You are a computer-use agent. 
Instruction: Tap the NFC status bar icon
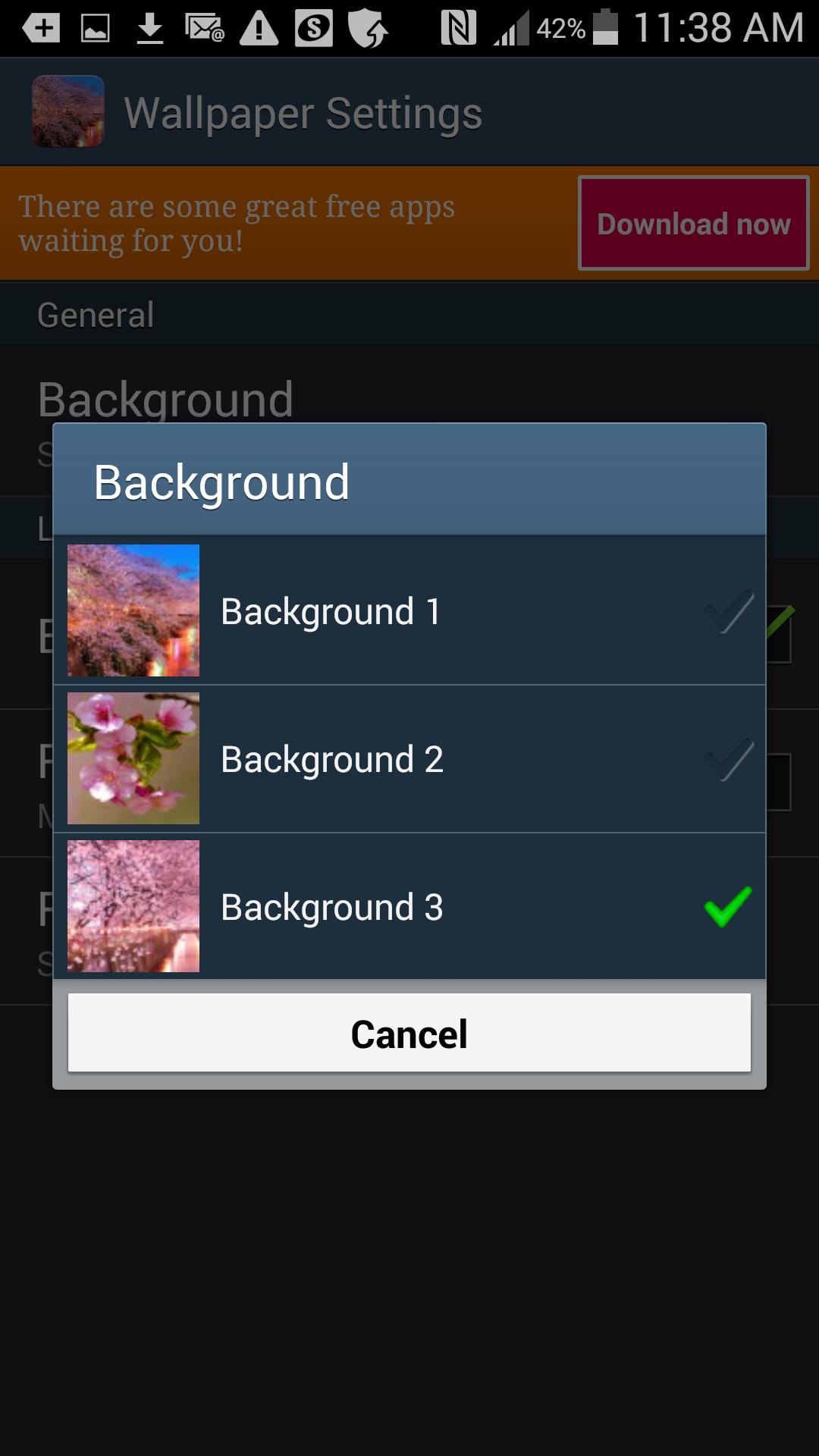458,28
